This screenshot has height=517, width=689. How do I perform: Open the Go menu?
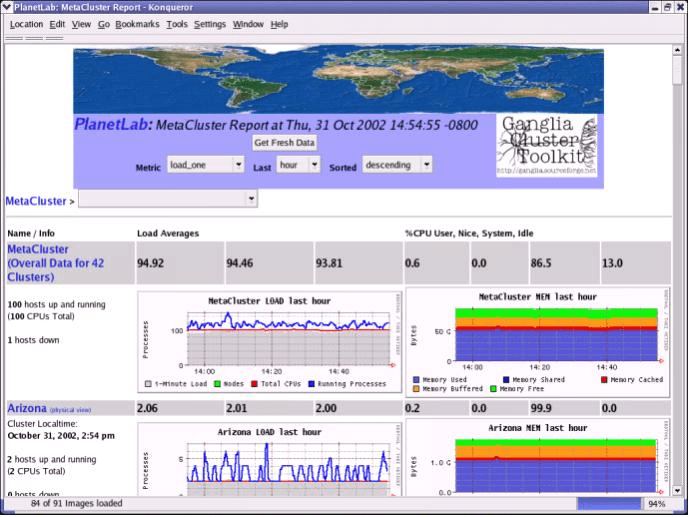coord(104,24)
